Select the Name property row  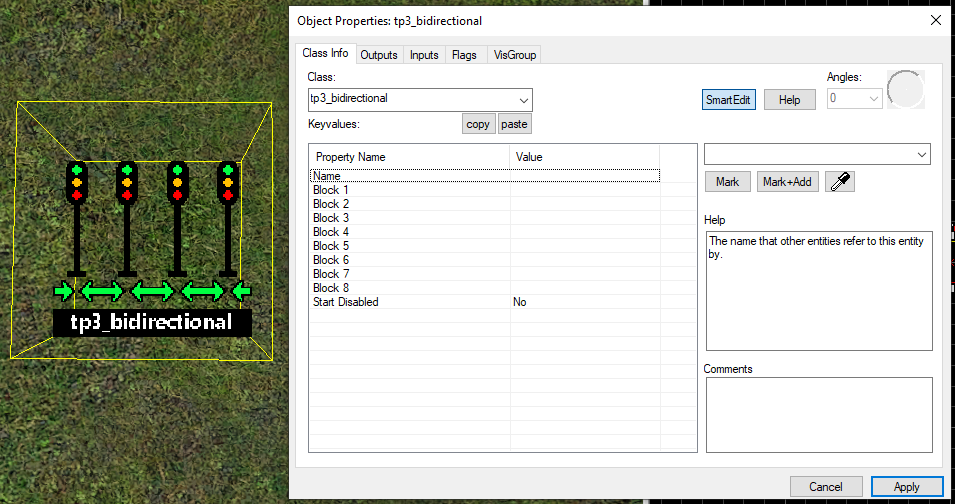coord(485,176)
